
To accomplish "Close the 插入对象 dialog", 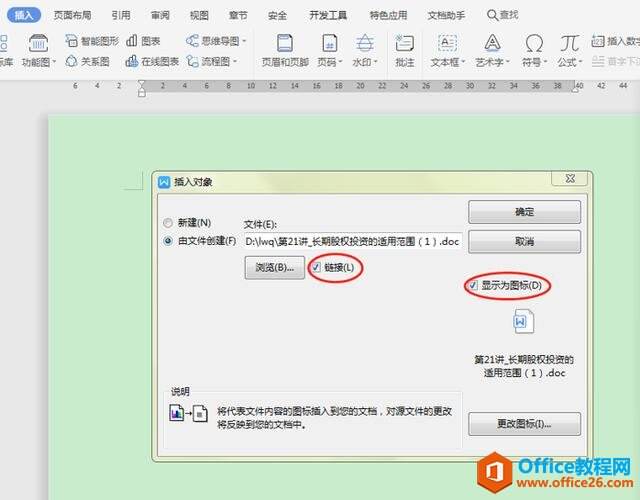I will pos(570,178).
